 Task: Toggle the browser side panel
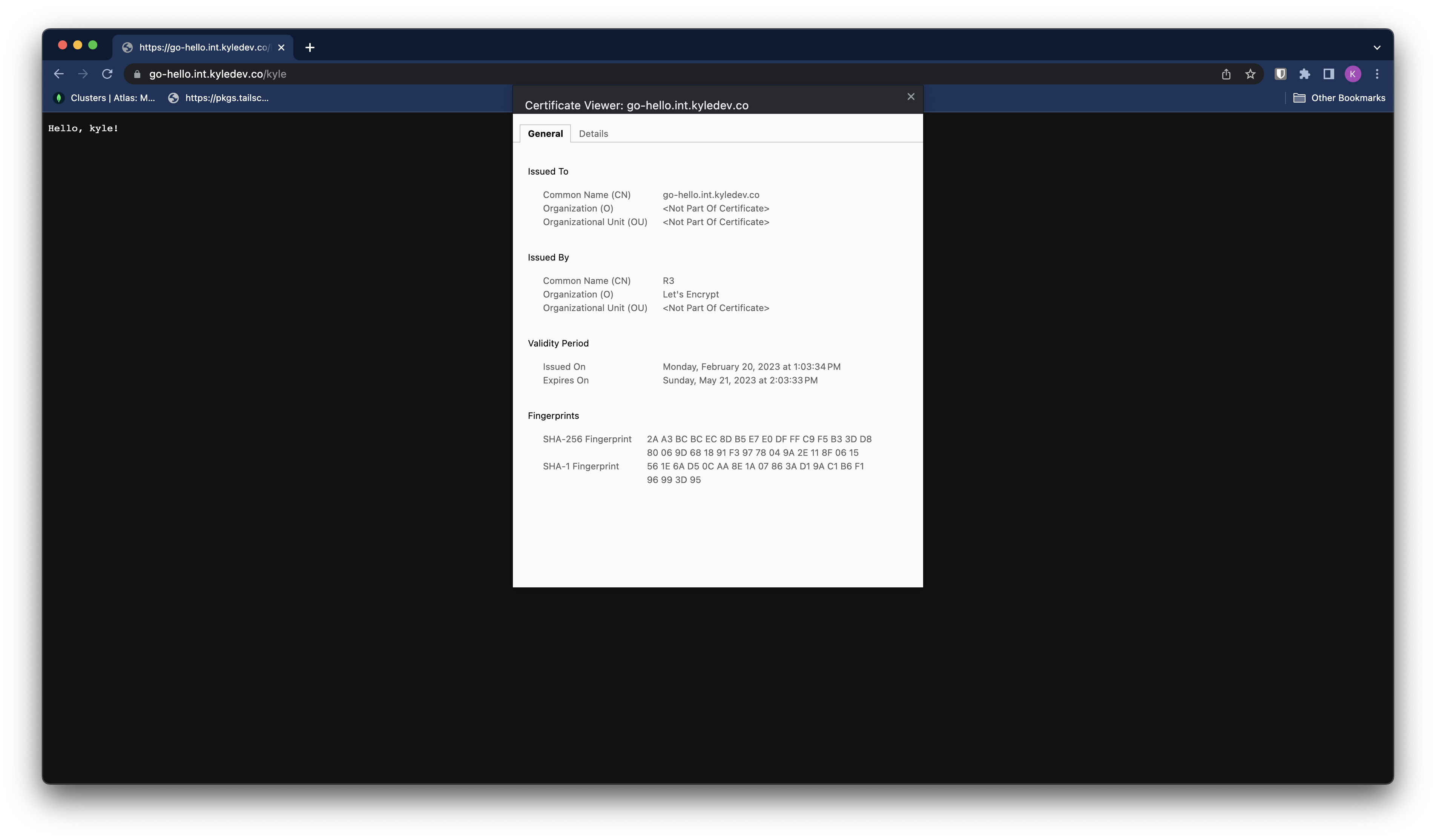(x=1328, y=74)
